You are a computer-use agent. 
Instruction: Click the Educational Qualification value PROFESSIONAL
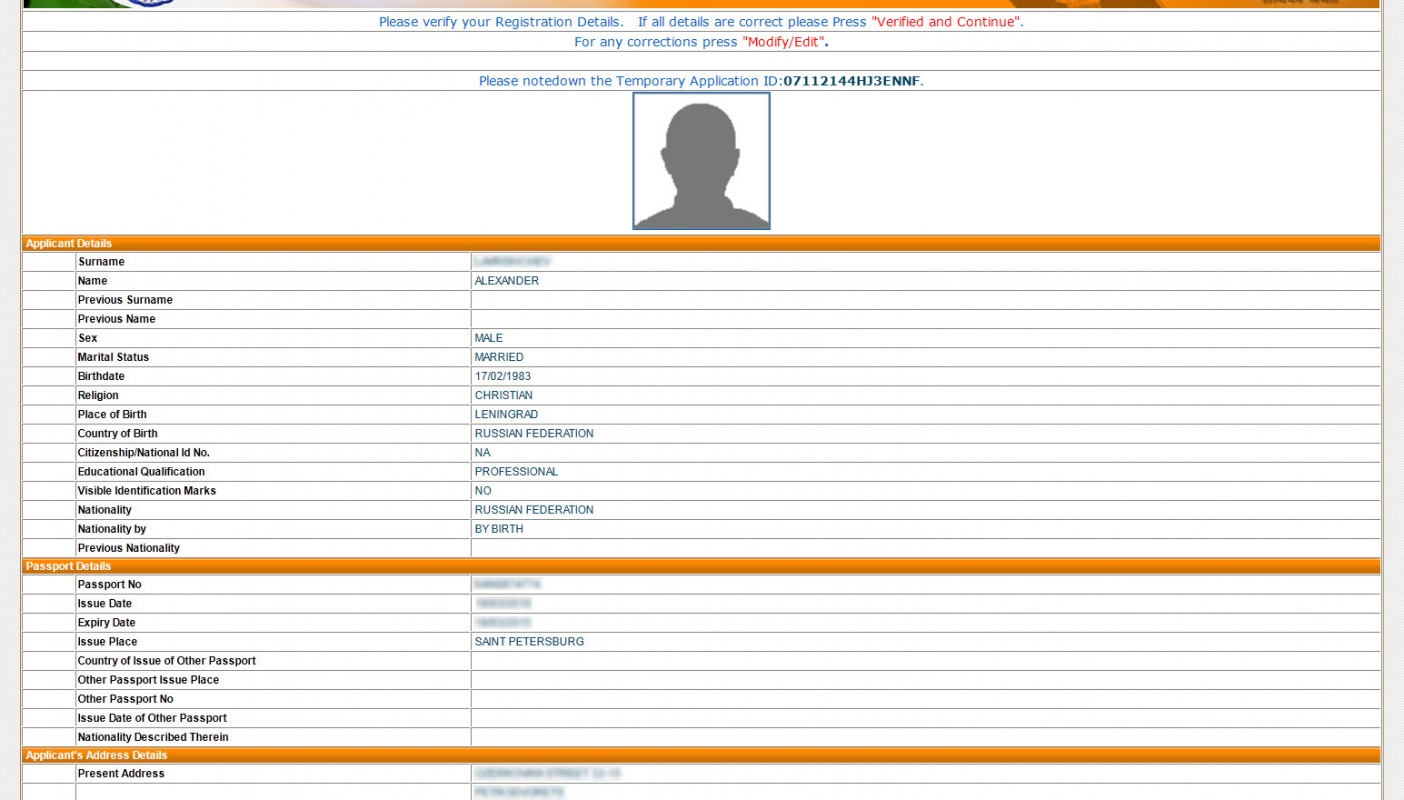(x=516, y=471)
